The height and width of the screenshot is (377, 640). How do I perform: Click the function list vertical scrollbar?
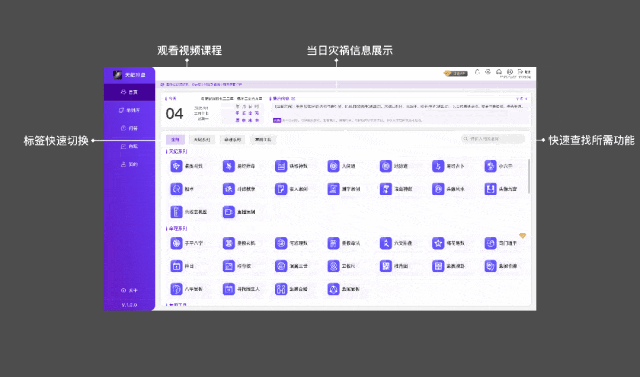[x=529, y=176]
